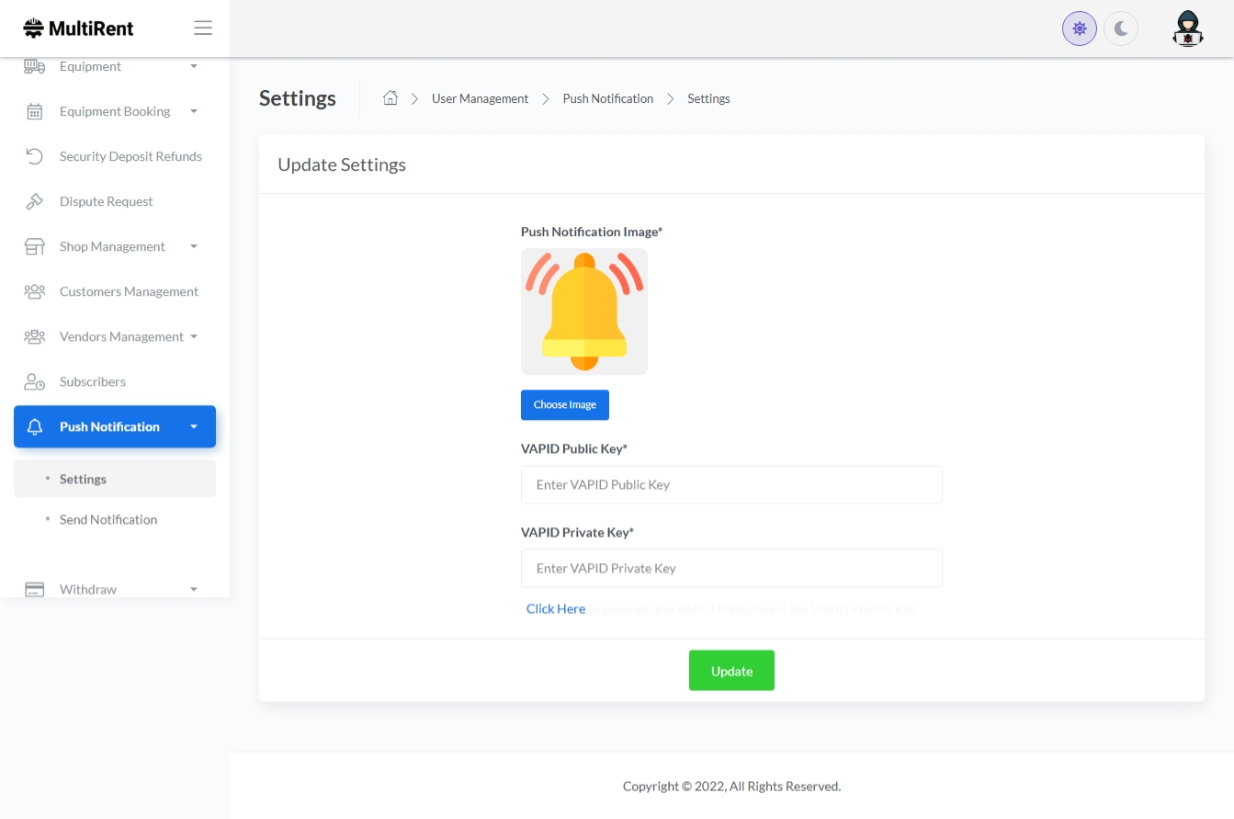Click the 'Click Here' VAPID link
The width and height of the screenshot is (1234, 819).
(x=555, y=609)
